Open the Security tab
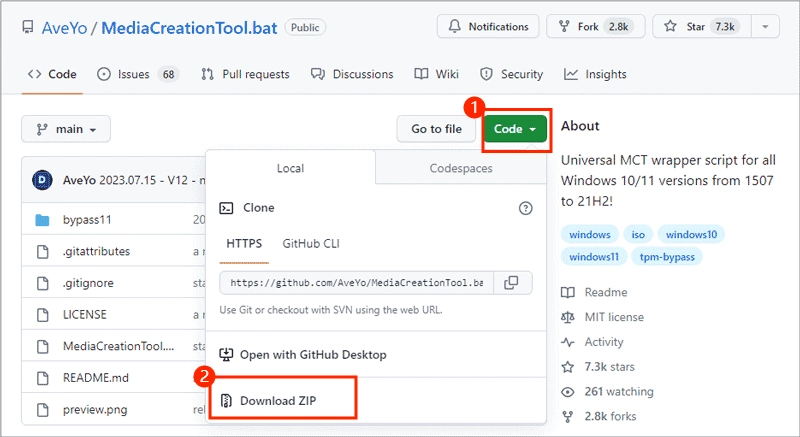Screen dimensions: 800x437 511,74
